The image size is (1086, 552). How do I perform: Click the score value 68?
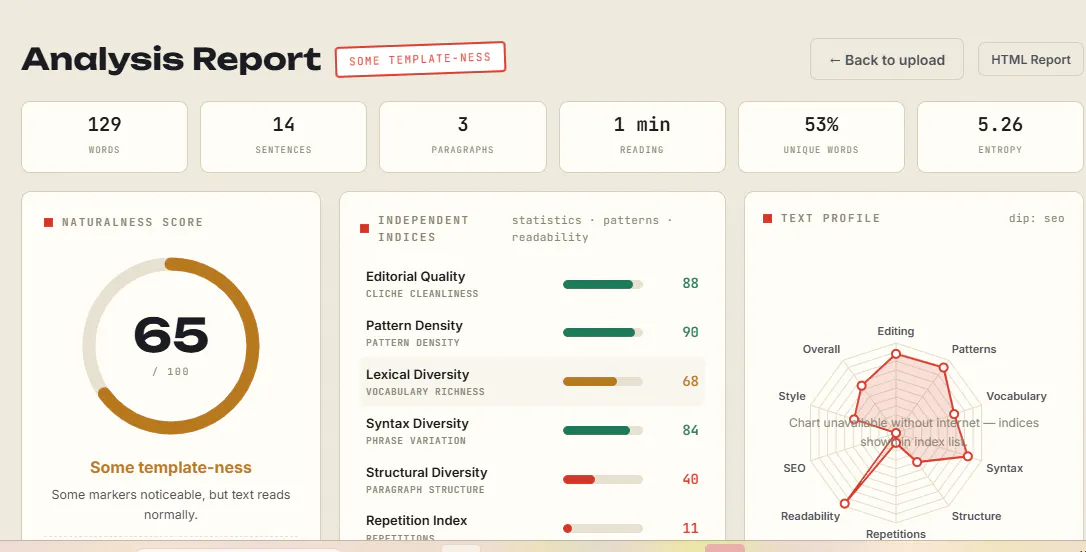690,381
